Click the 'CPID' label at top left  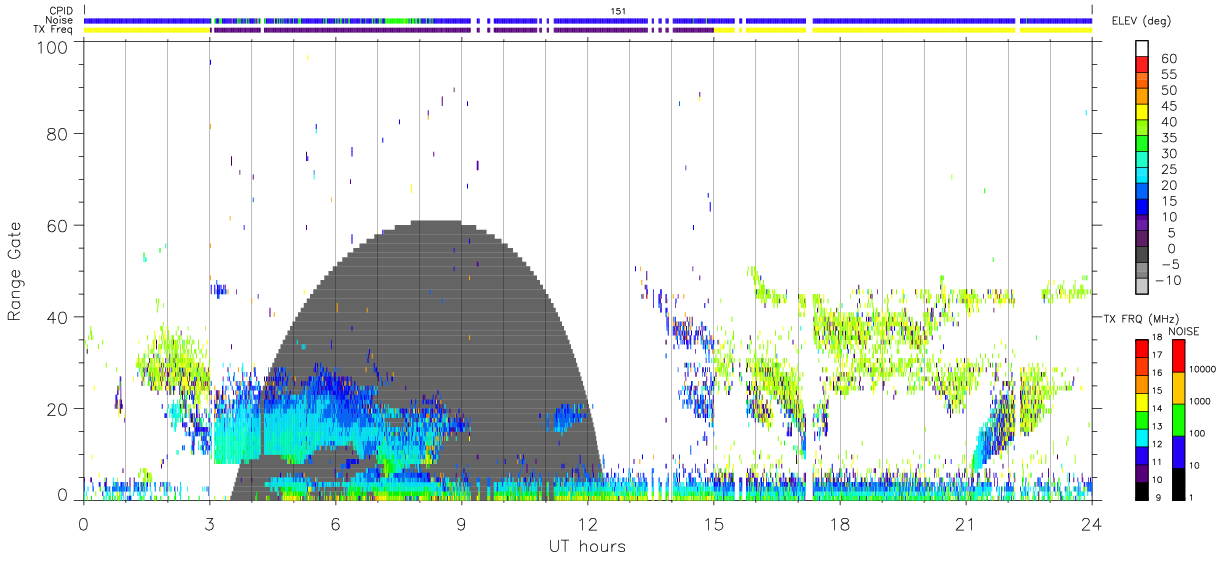pos(60,11)
